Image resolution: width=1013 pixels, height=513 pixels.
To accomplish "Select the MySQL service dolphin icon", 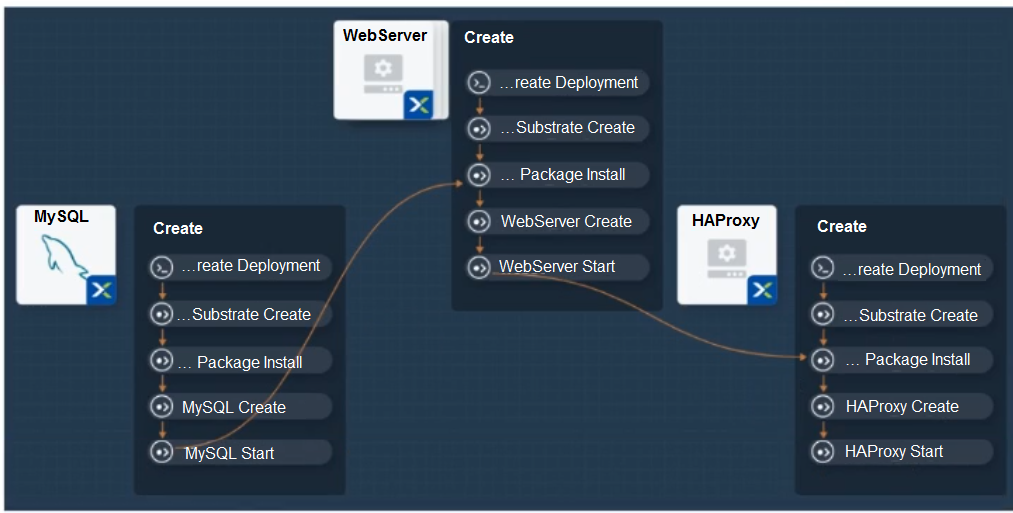I will pos(65,257).
